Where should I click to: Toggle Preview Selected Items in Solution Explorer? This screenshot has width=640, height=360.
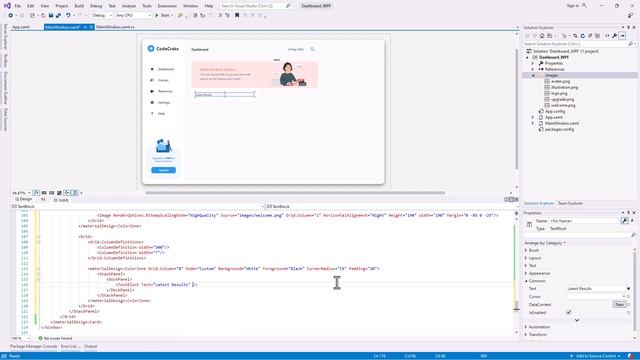(622, 36)
